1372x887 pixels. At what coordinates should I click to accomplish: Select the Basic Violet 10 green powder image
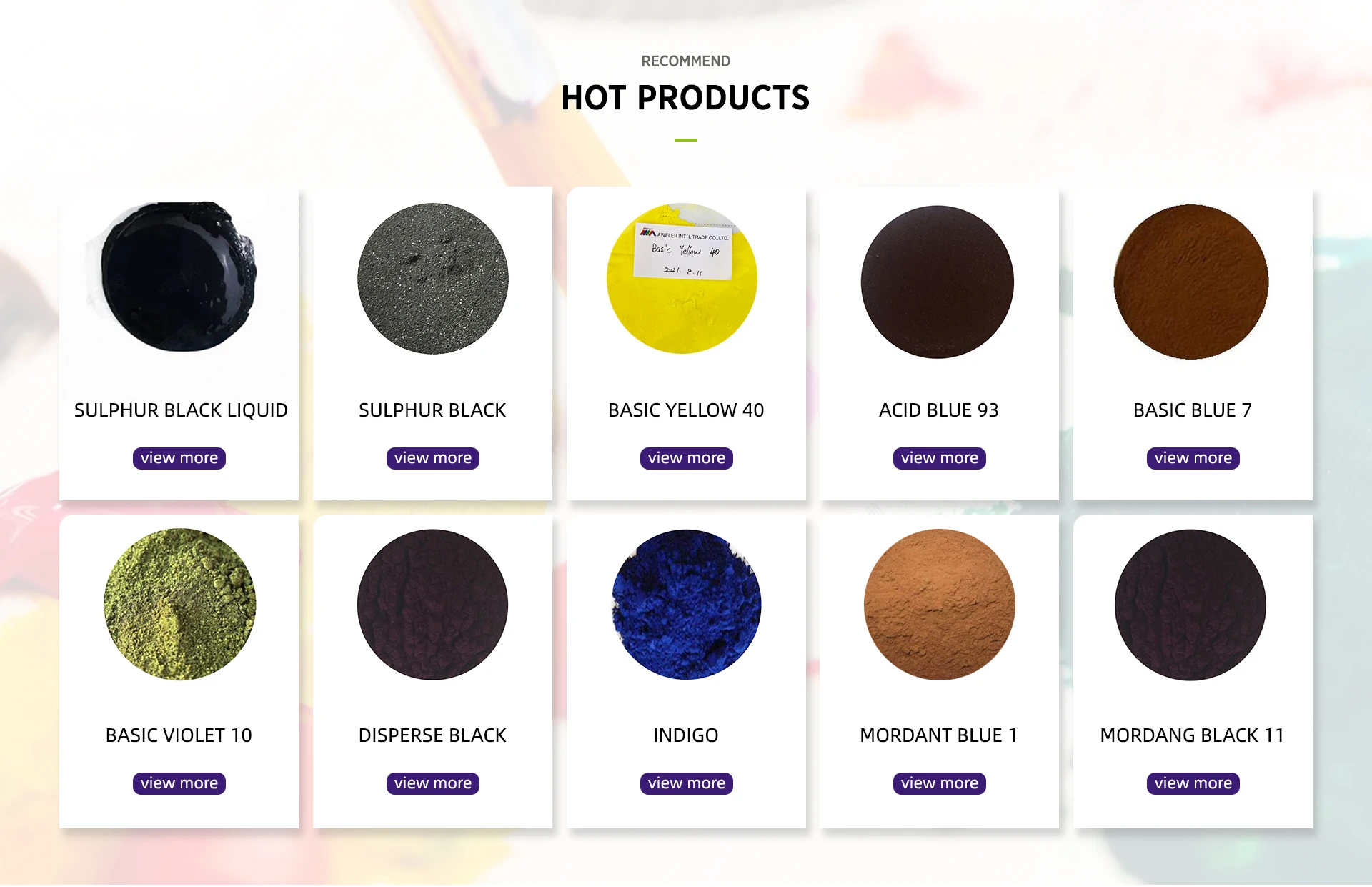coord(180,604)
